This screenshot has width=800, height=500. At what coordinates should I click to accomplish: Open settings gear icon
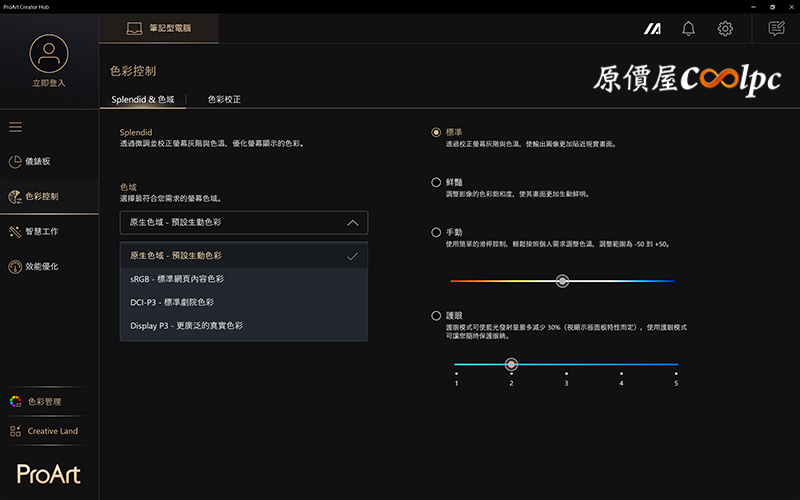click(x=725, y=29)
